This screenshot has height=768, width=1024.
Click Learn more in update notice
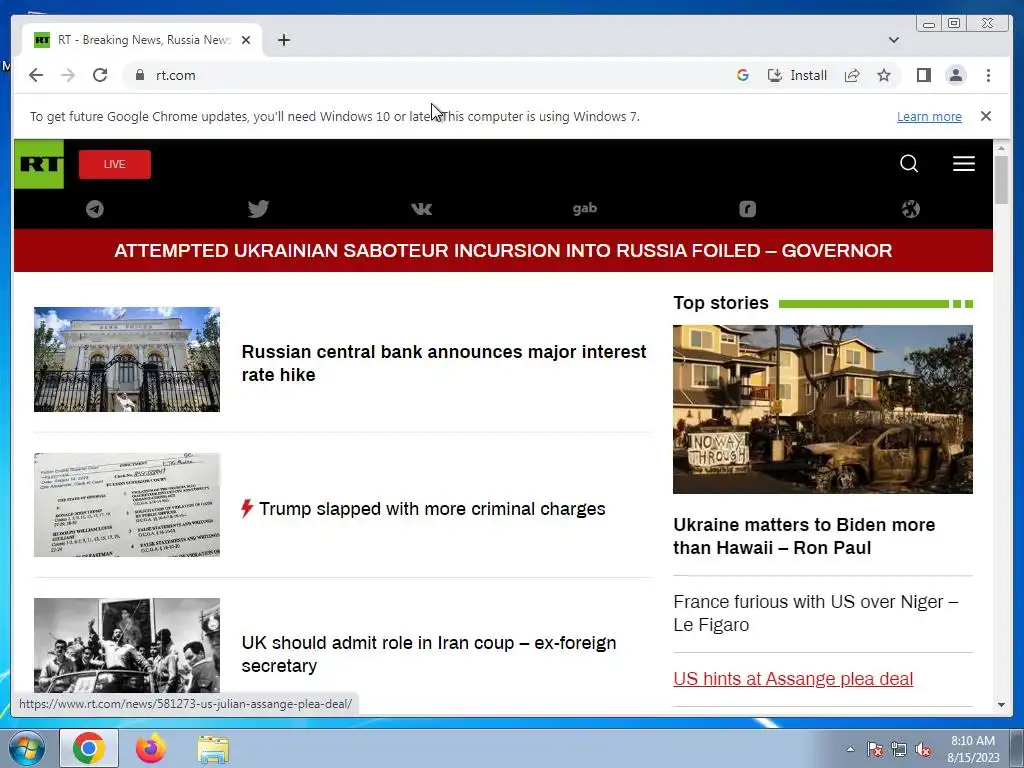pos(929,116)
